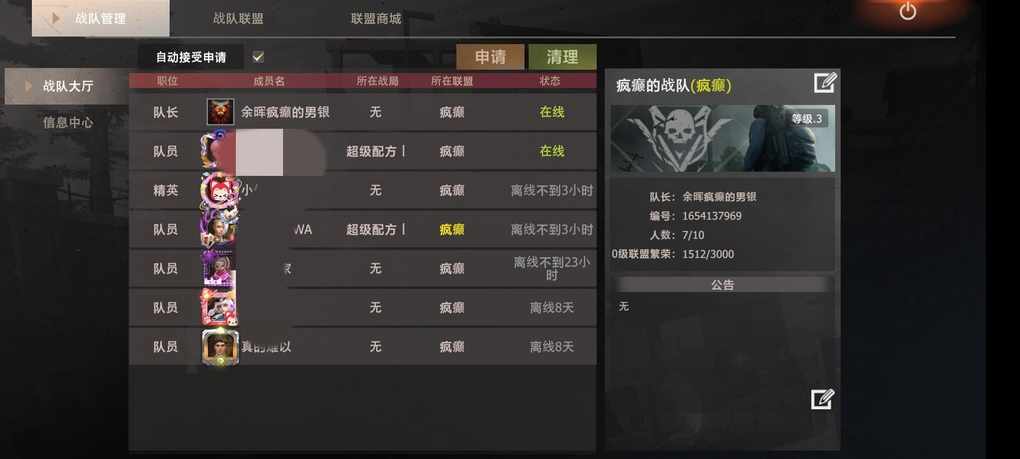Open 信息中心 in the sidebar
The height and width of the screenshot is (459, 1020).
[68, 122]
